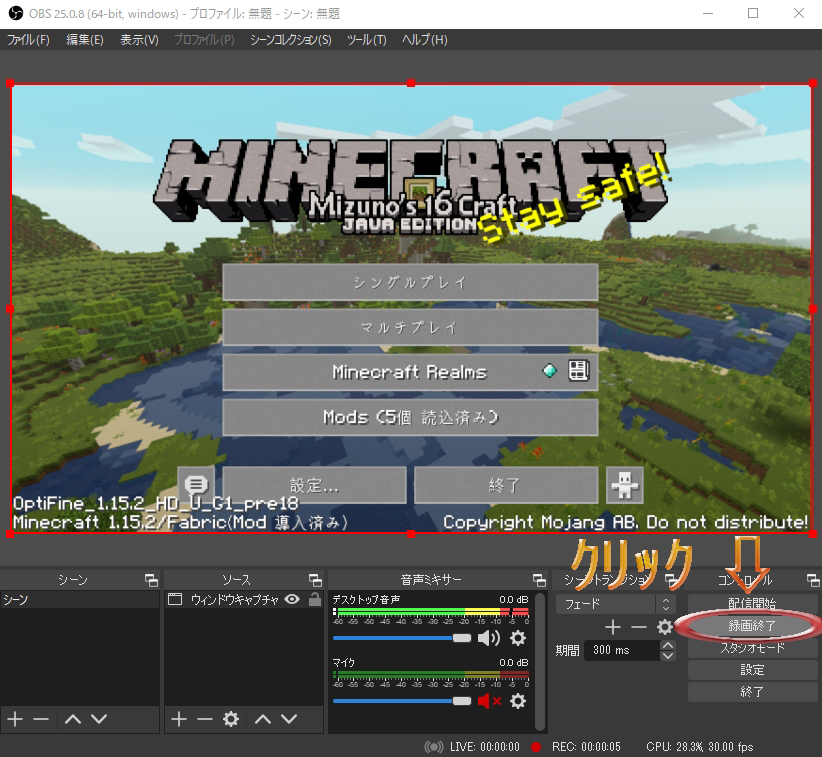Undock the 音声ミキサー panel with popout icon
822x757 pixels.
(x=539, y=580)
